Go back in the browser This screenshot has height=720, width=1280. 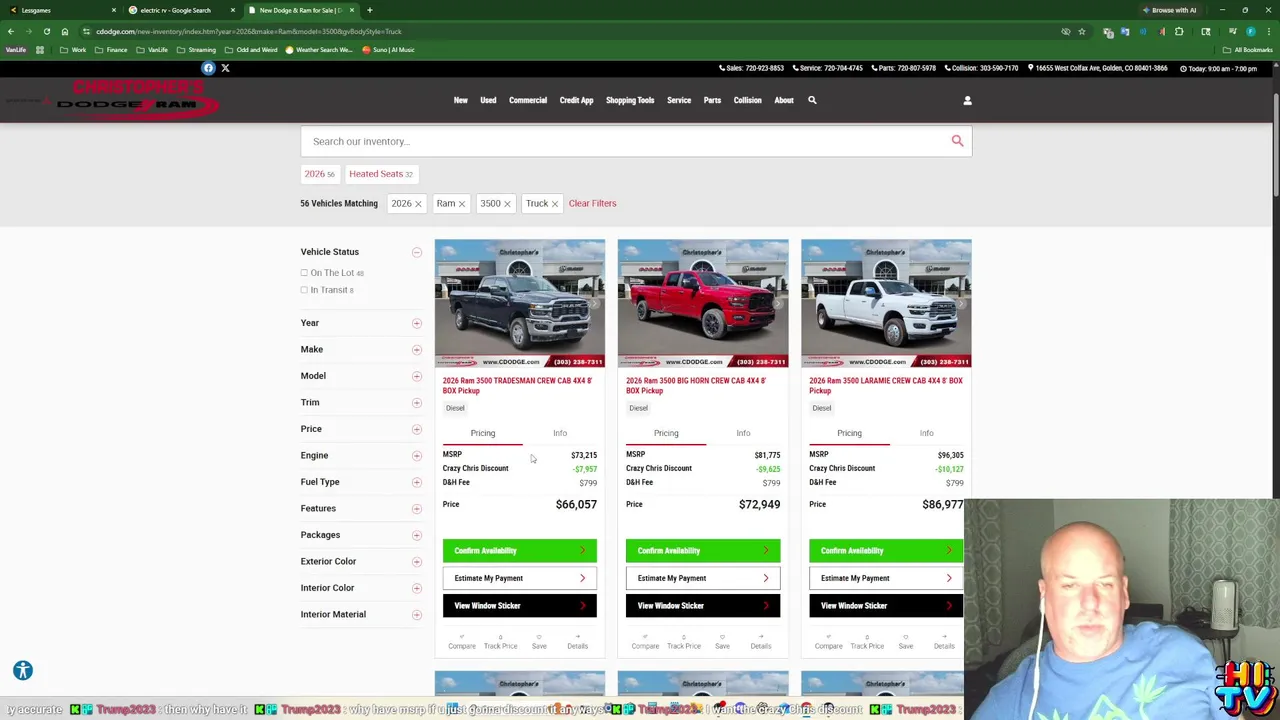pos(11,31)
